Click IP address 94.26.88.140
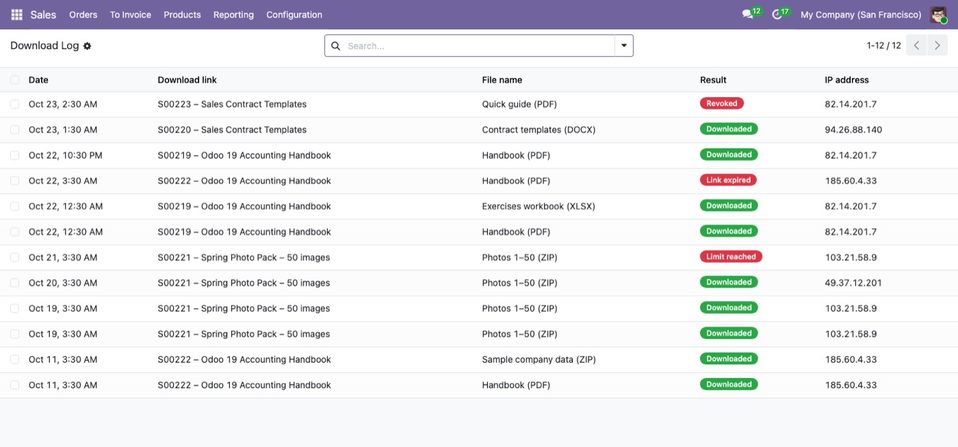The height and width of the screenshot is (447, 958). 854,130
